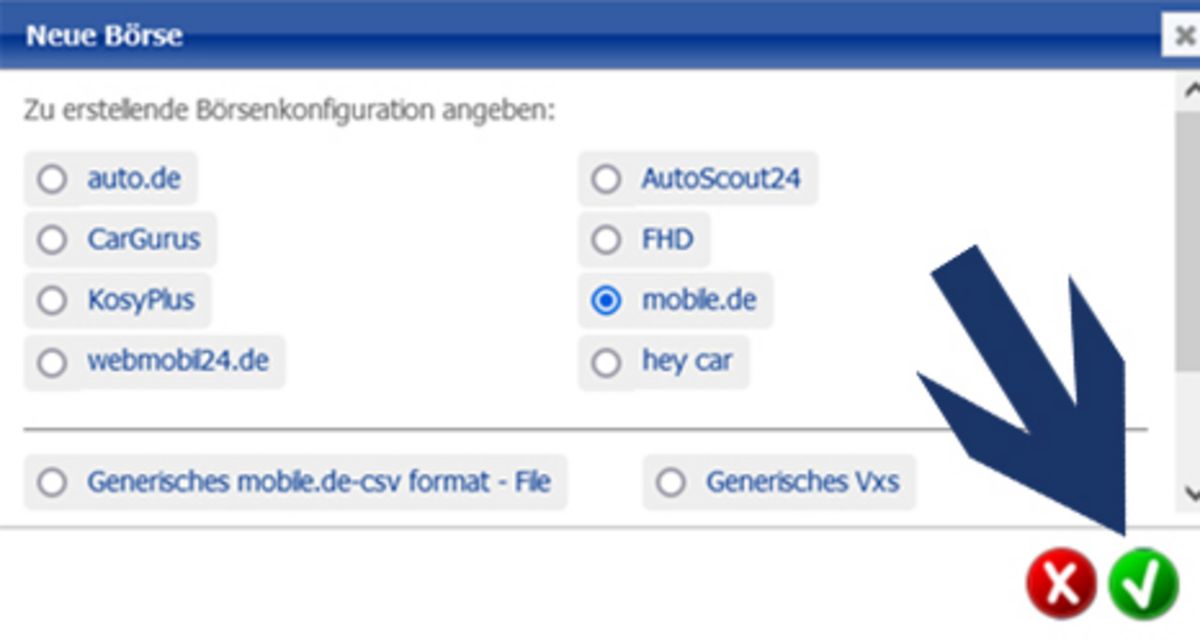Image resolution: width=1200 pixels, height=639 pixels.
Task: Select the auto.de radio option
Action: (x=51, y=180)
